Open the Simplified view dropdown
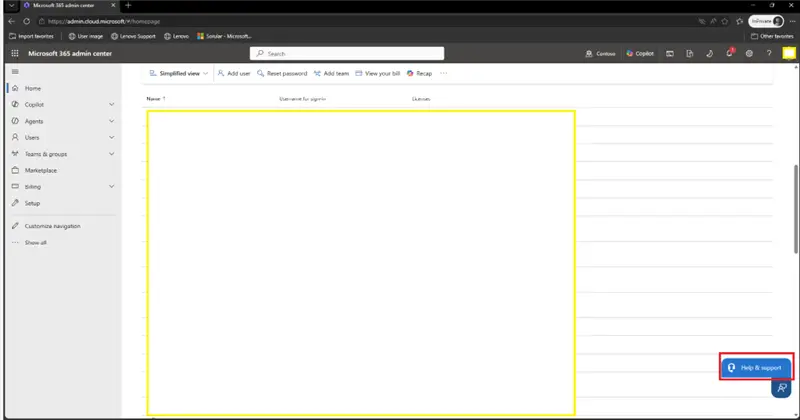This screenshot has width=800, height=420. (x=179, y=73)
